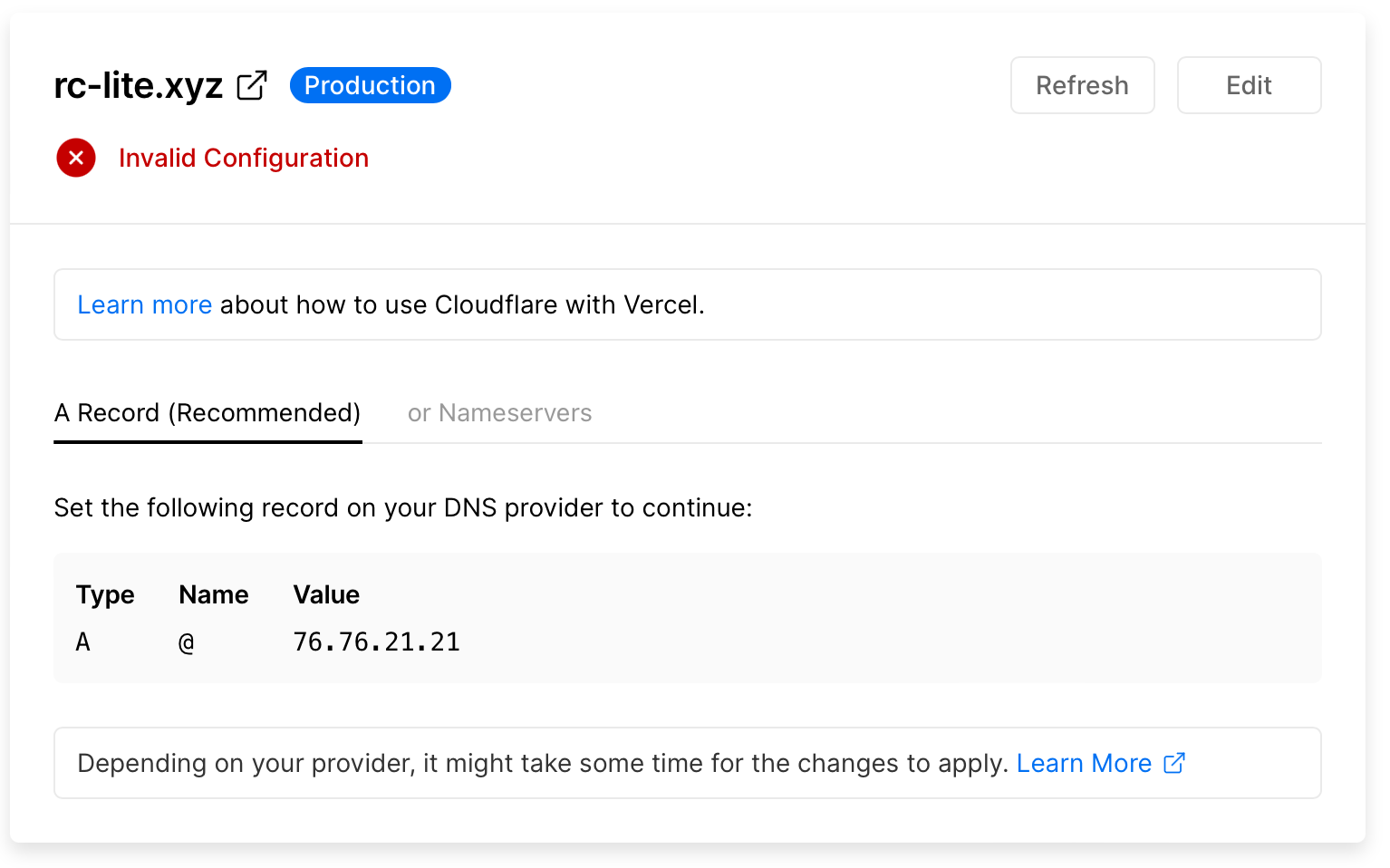This screenshot has width=1390, height=868.
Task: Refresh the domain configuration
Action: [x=1082, y=84]
